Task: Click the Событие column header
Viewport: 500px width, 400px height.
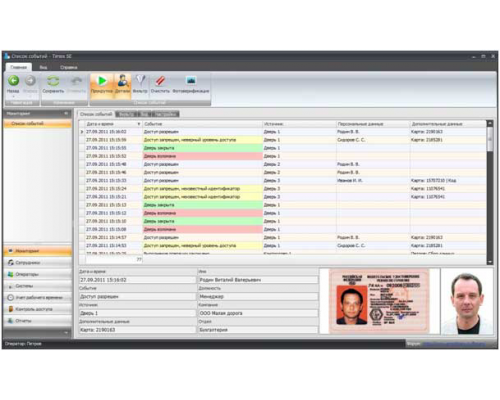Action: tap(202, 124)
